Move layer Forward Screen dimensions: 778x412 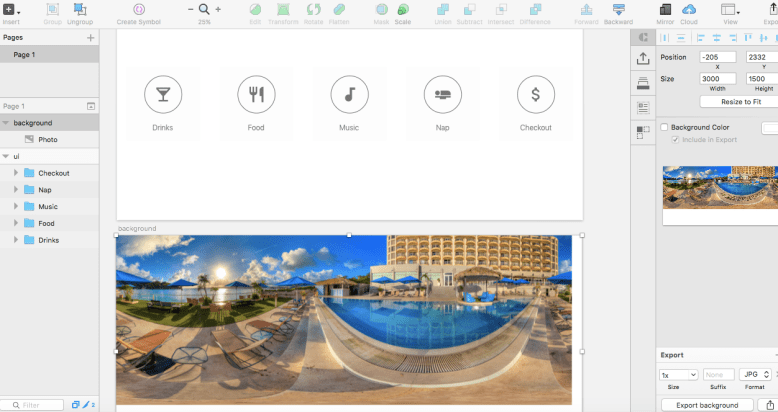click(x=586, y=9)
